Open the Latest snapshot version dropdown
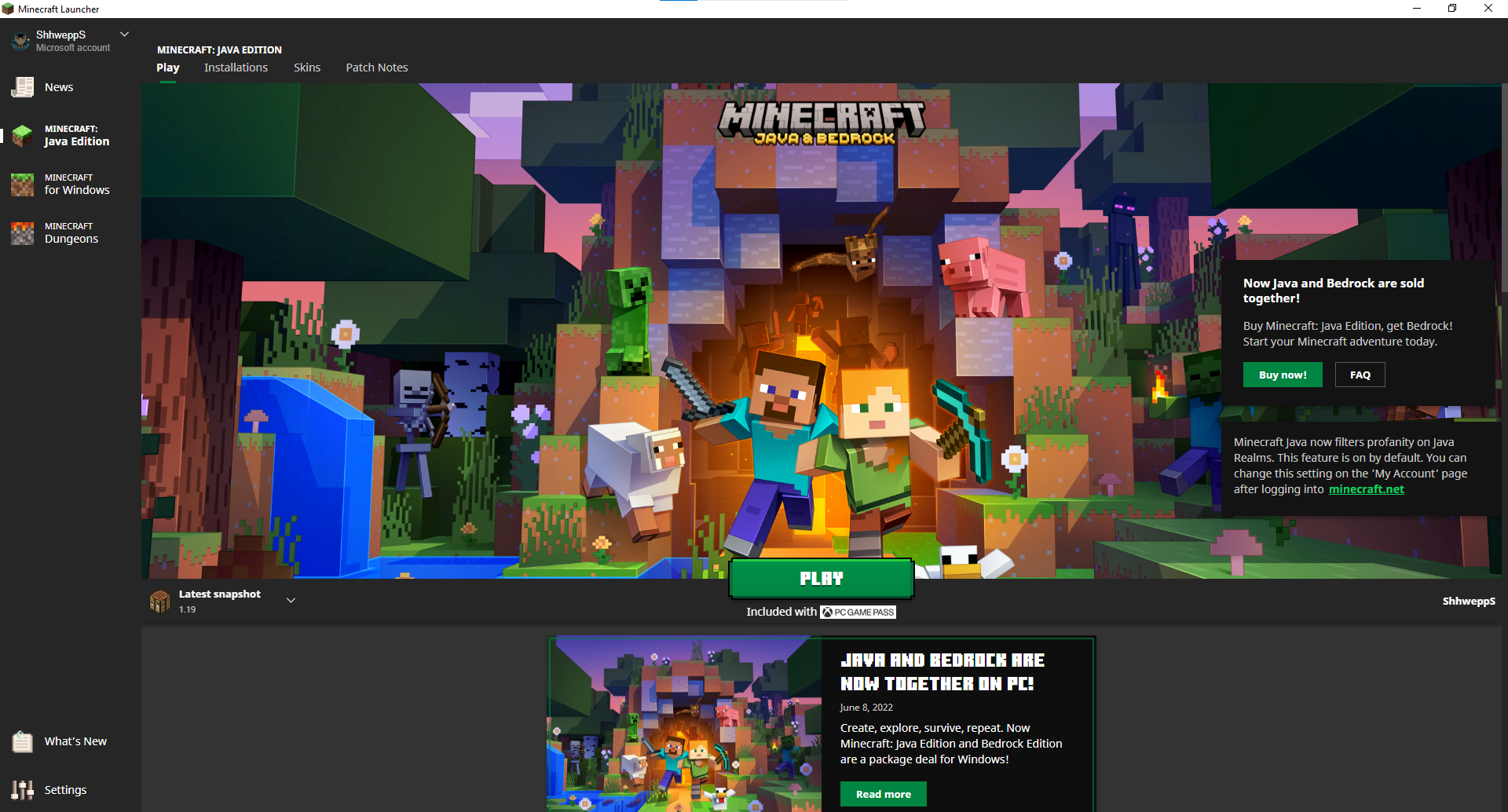 [291, 601]
